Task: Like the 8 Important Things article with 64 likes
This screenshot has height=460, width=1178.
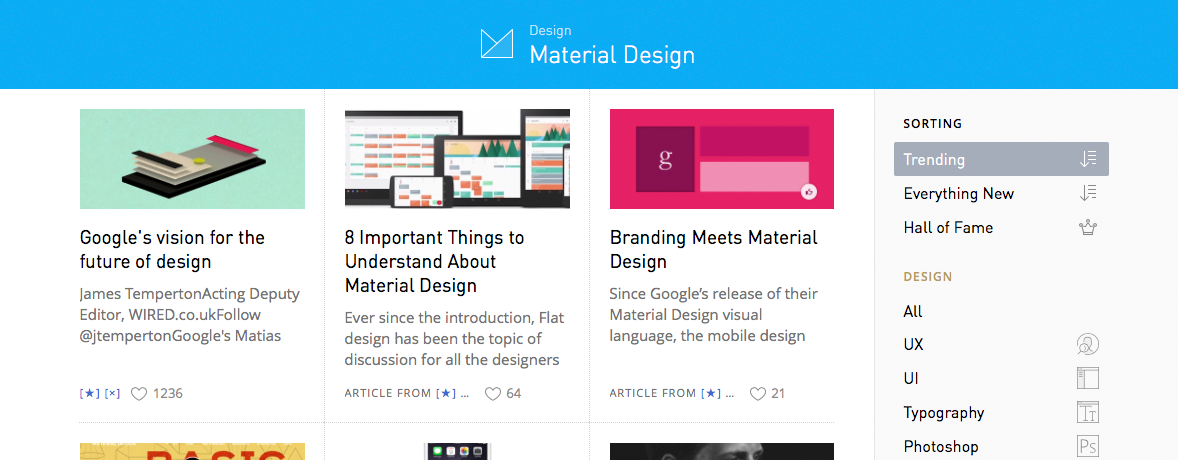Action: click(x=492, y=393)
